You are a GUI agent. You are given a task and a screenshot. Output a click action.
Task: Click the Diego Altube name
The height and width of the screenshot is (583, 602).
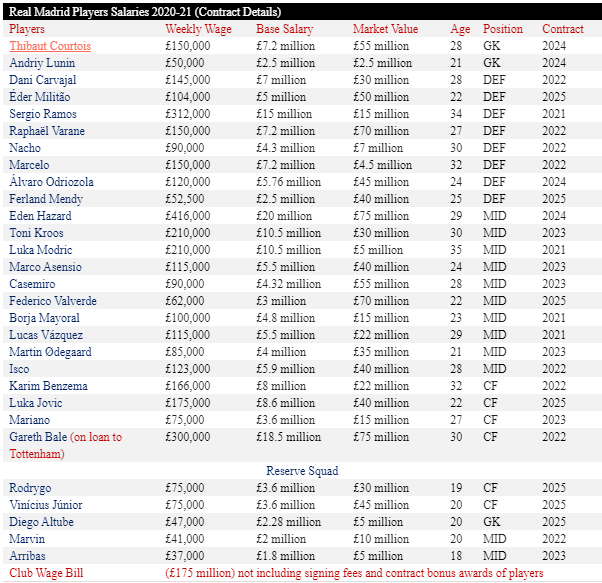[x=41, y=522]
